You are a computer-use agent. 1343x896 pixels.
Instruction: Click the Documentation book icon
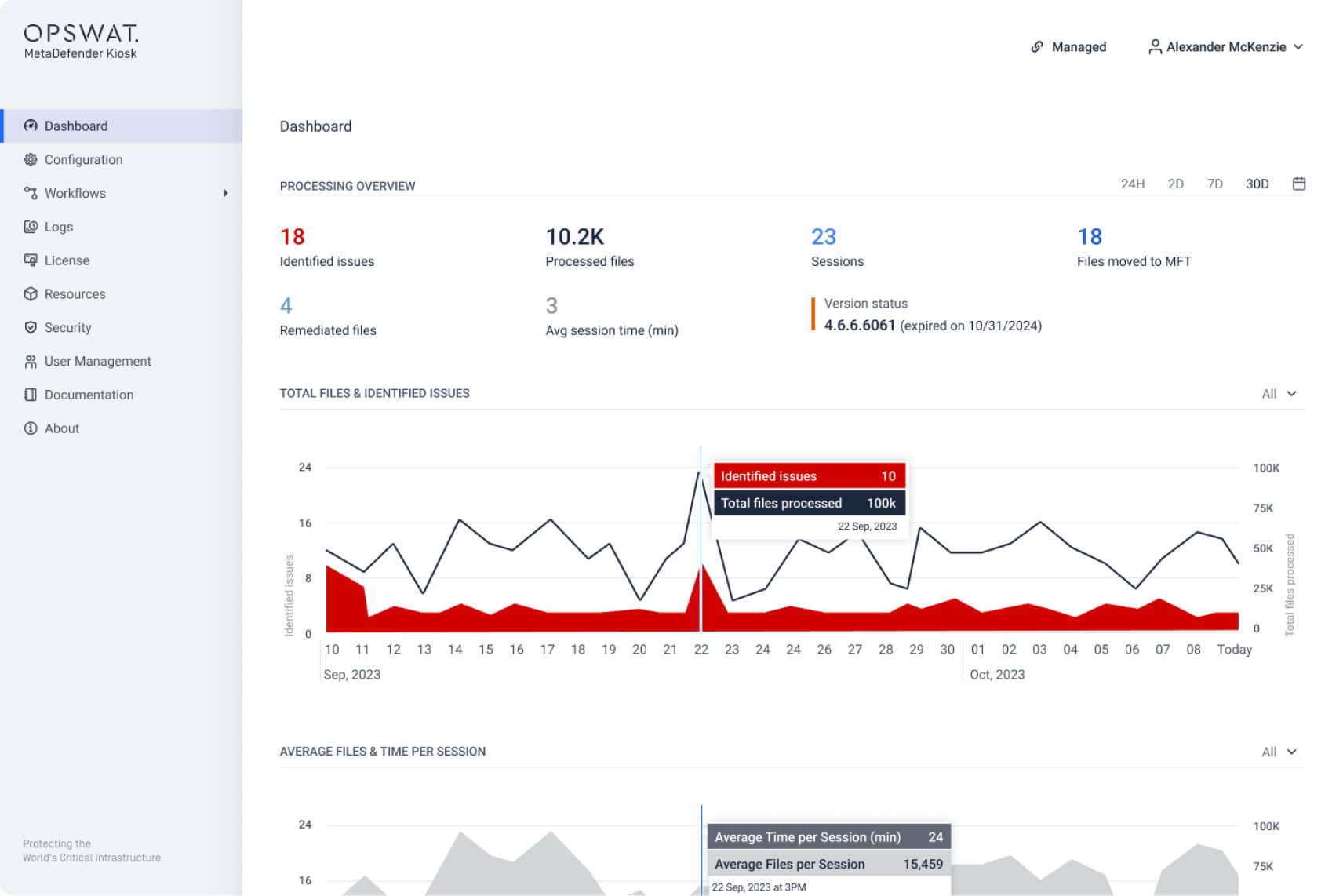pyautogui.click(x=31, y=395)
